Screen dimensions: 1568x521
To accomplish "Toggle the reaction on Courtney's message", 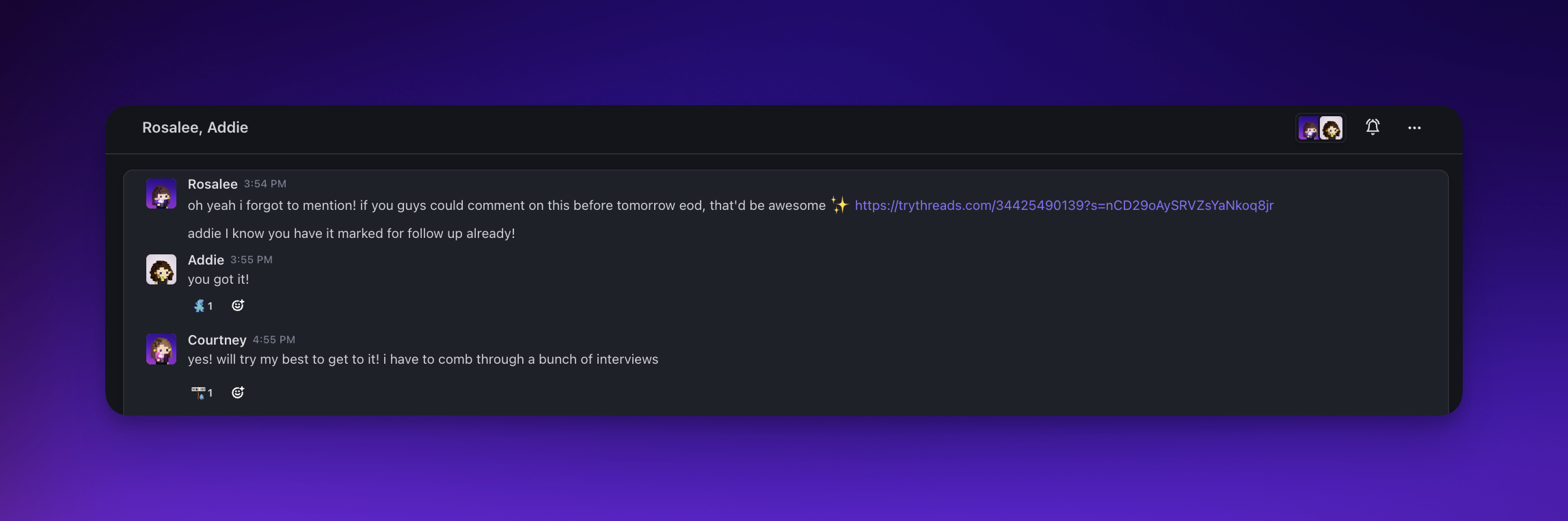I will point(203,392).
